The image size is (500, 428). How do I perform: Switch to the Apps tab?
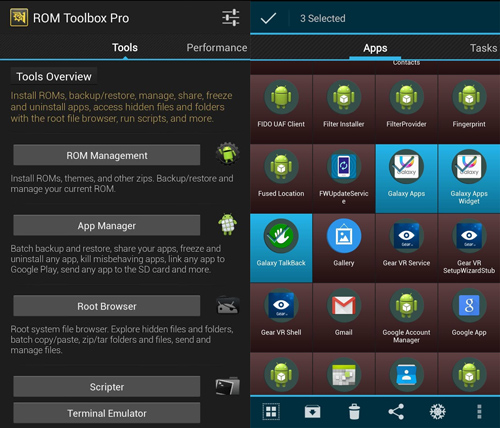click(x=375, y=48)
